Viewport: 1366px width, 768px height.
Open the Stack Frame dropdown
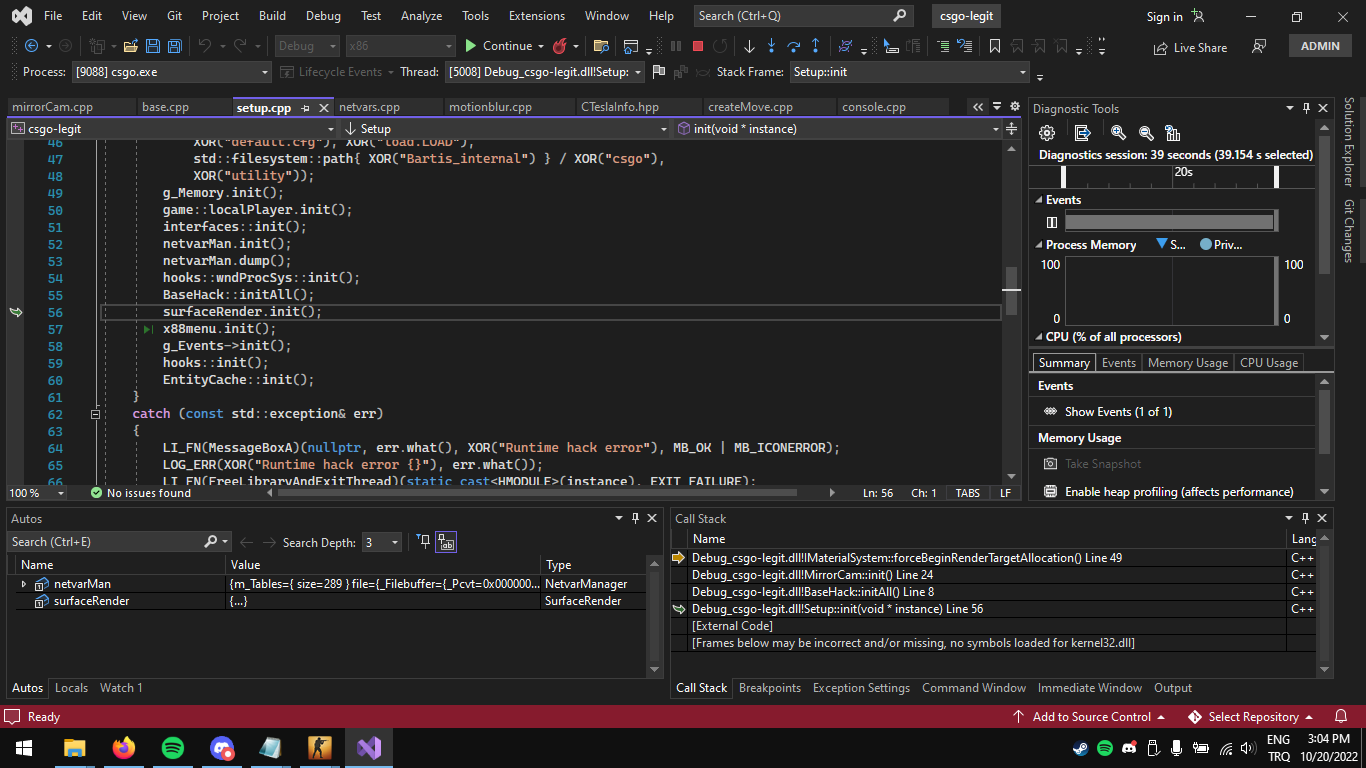point(1022,72)
